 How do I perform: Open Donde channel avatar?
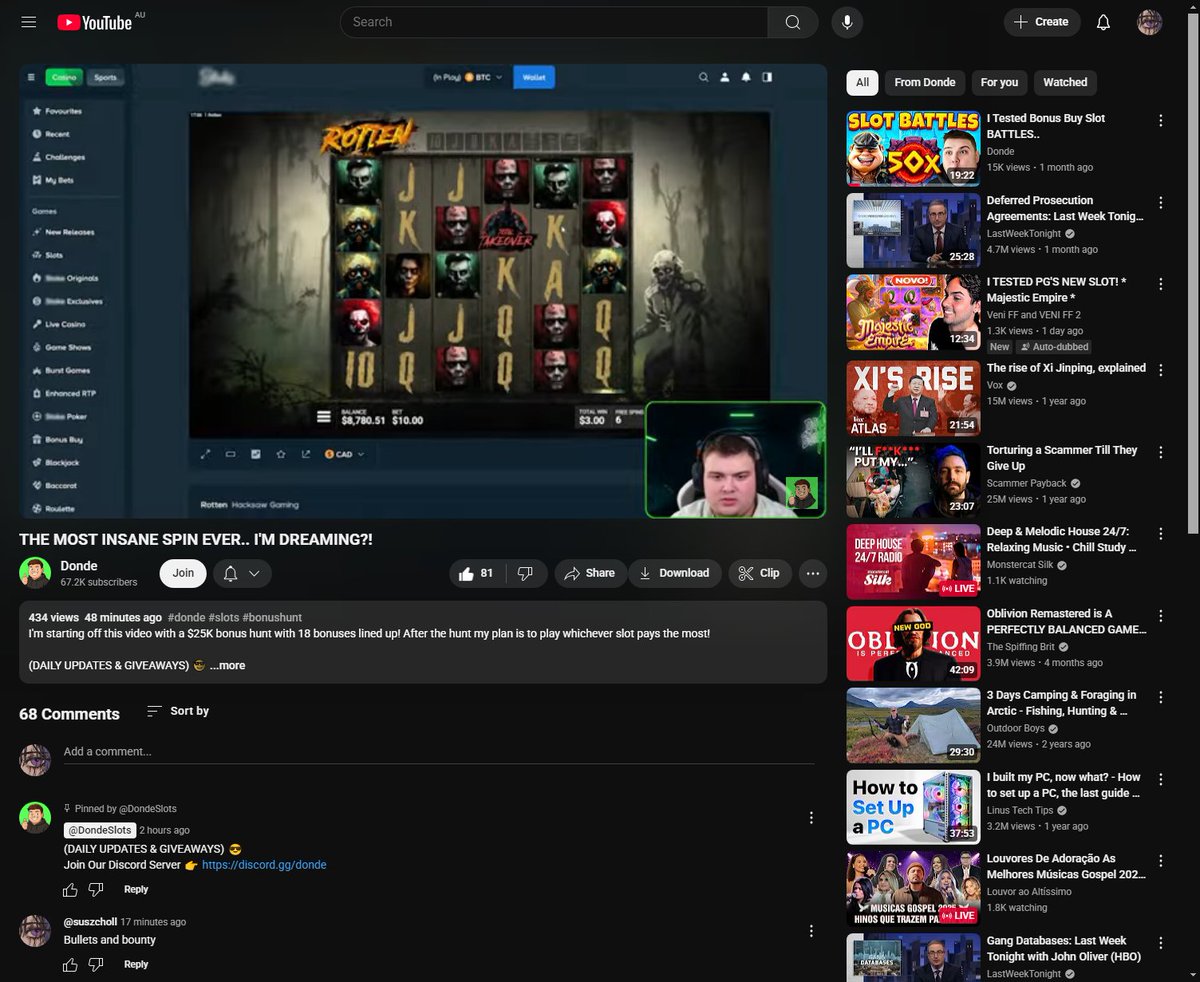point(35,573)
